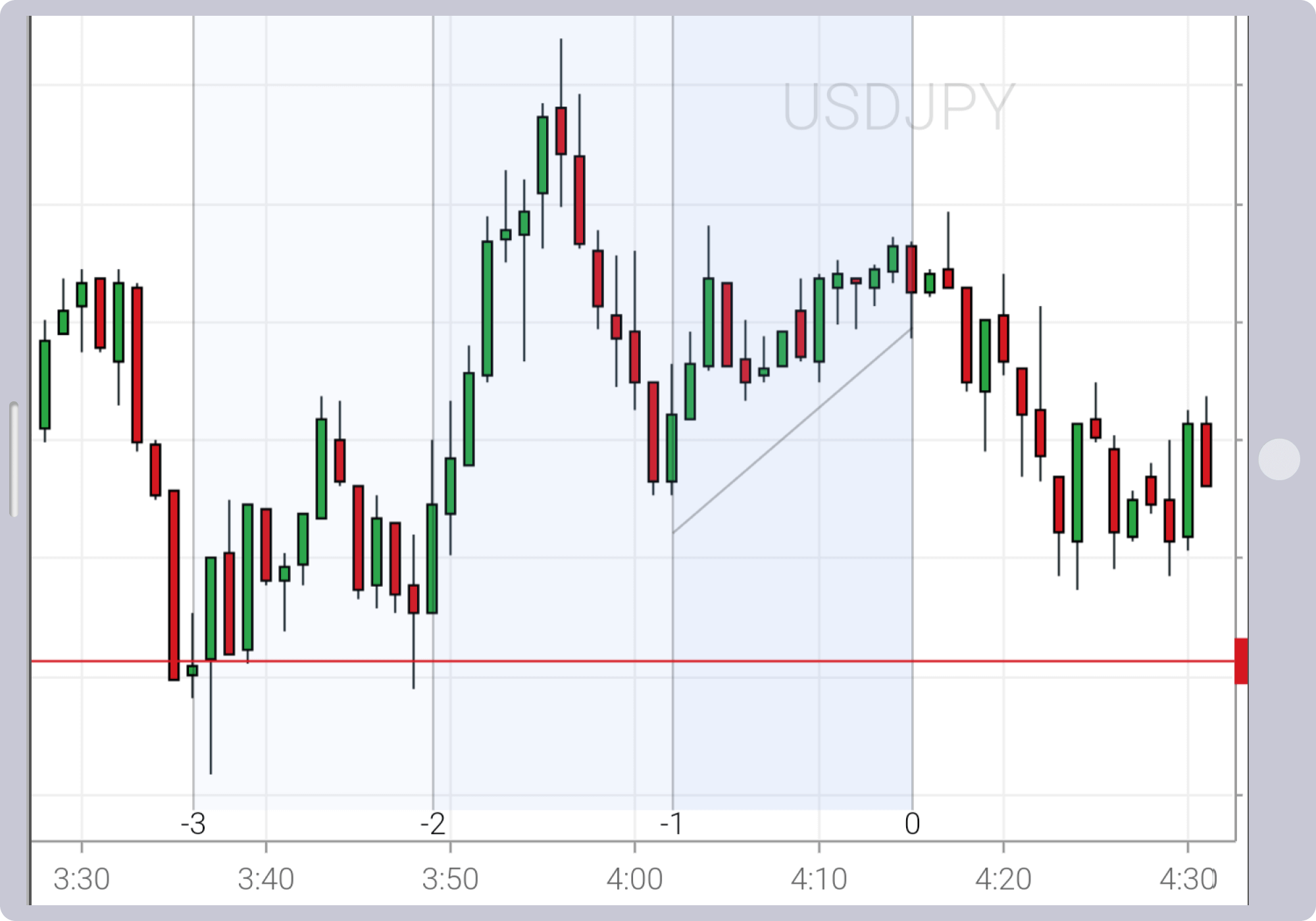Select the -2 period marker label
The height and width of the screenshot is (921, 1316).
[x=433, y=824]
